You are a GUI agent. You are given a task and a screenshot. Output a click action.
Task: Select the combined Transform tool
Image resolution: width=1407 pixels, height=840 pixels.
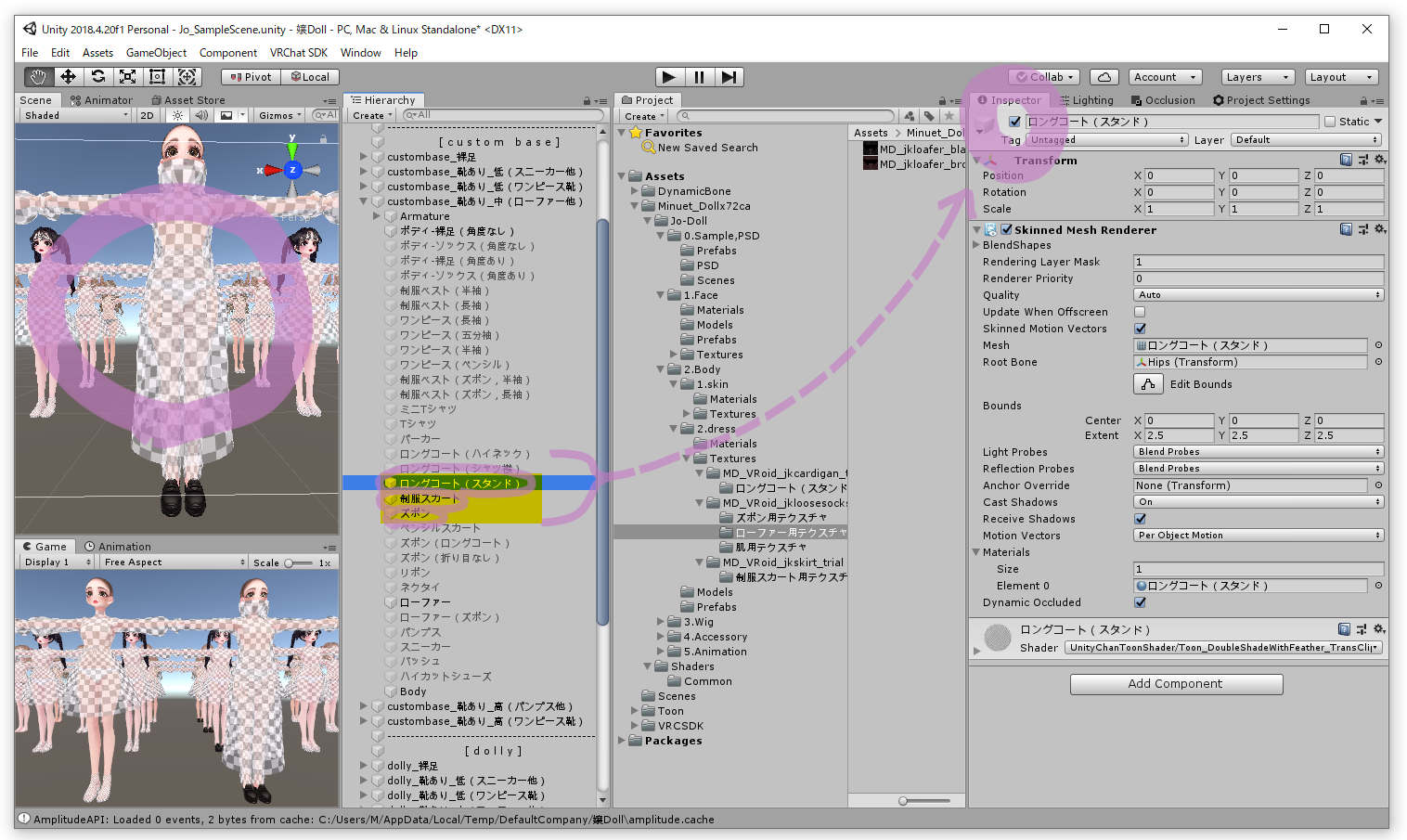coord(187,77)
